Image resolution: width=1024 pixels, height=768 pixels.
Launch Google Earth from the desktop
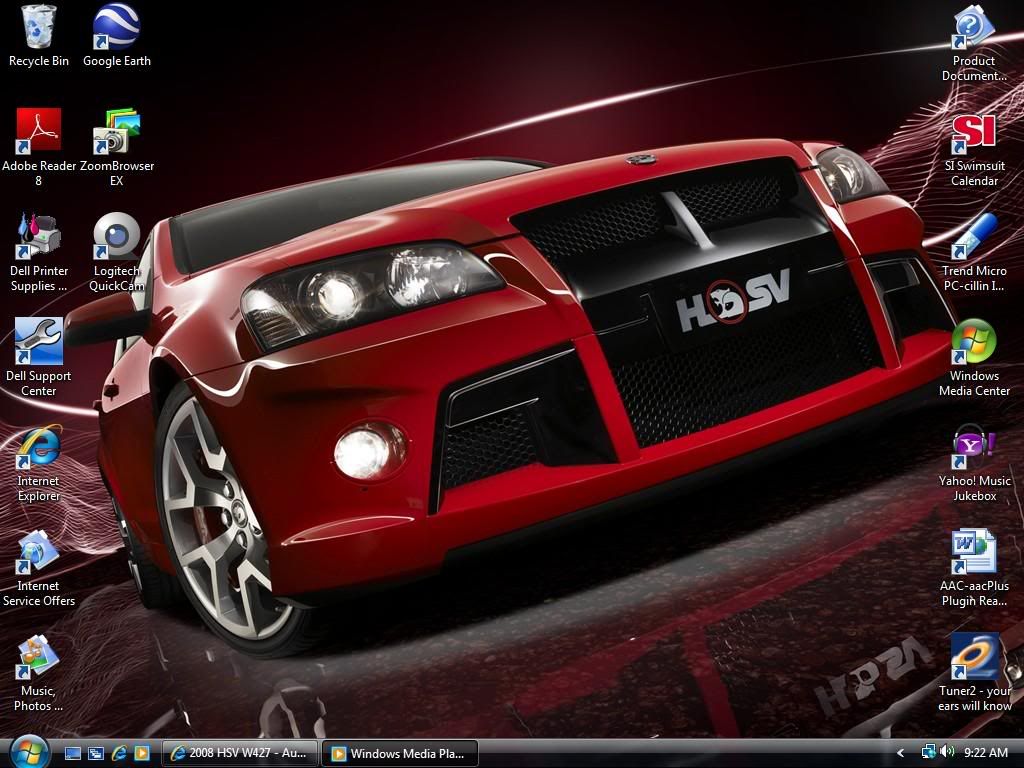tap(116, 30)
